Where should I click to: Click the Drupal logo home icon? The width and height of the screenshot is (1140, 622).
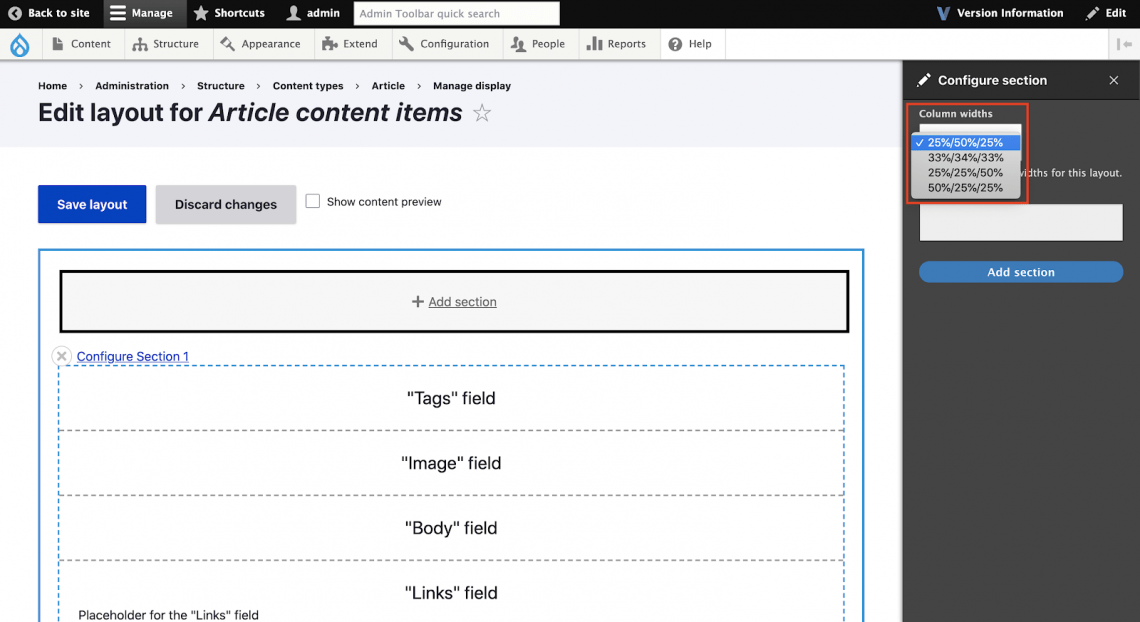20,44
